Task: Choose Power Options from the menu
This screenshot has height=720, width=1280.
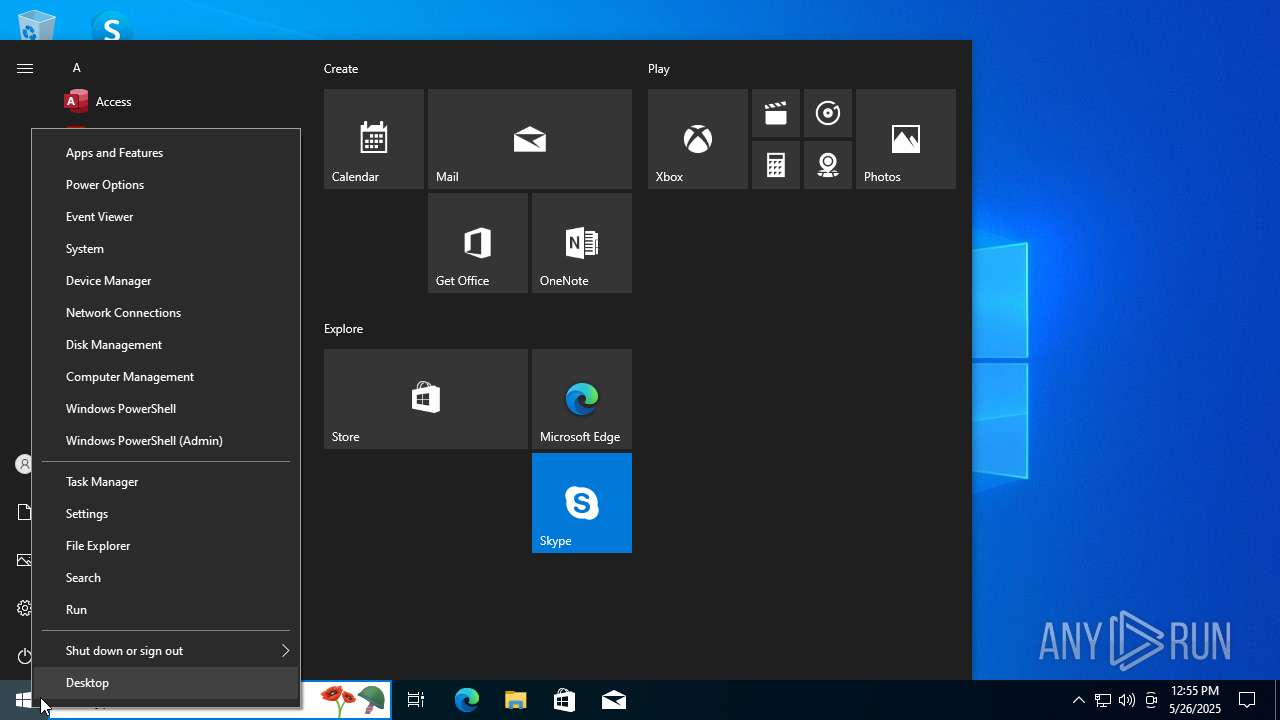Action: (166, 185)
